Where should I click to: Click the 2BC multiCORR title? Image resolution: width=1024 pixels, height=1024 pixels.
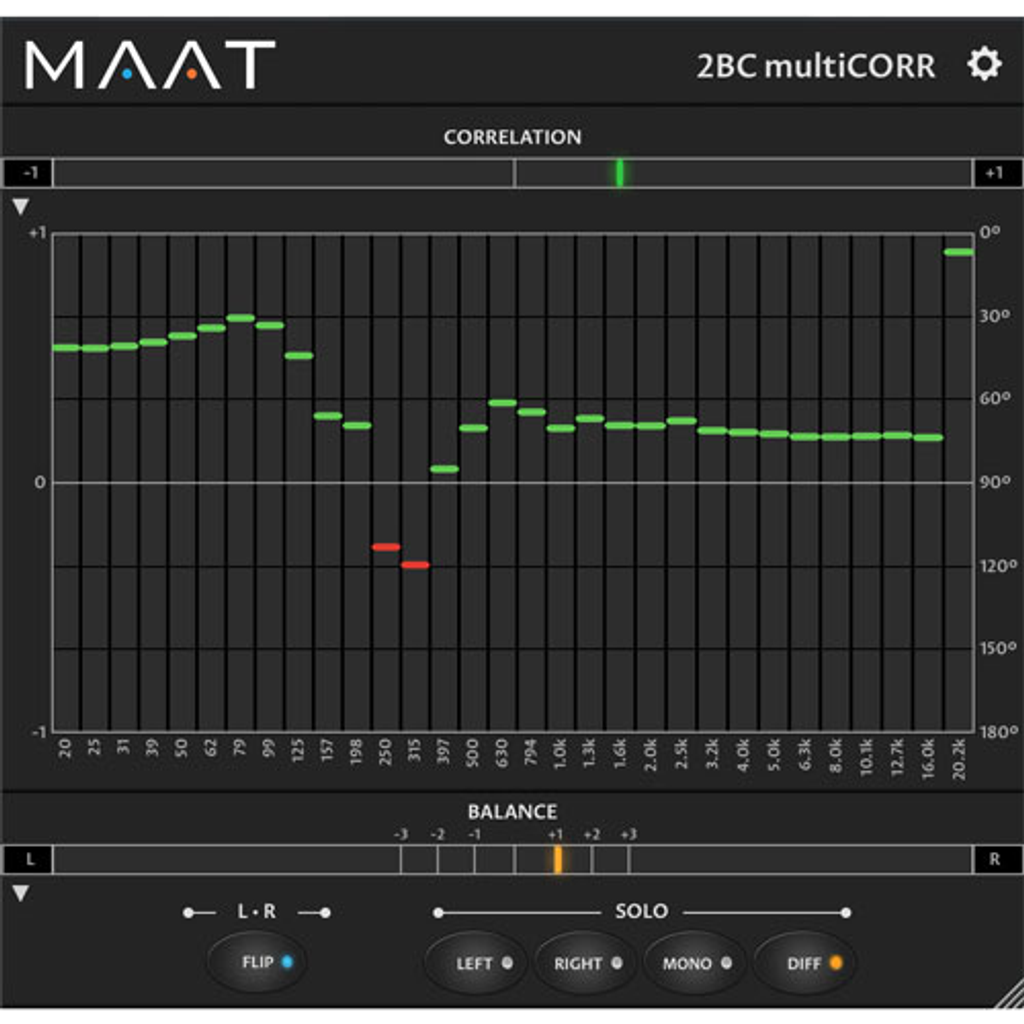click(x=816, y=67)
